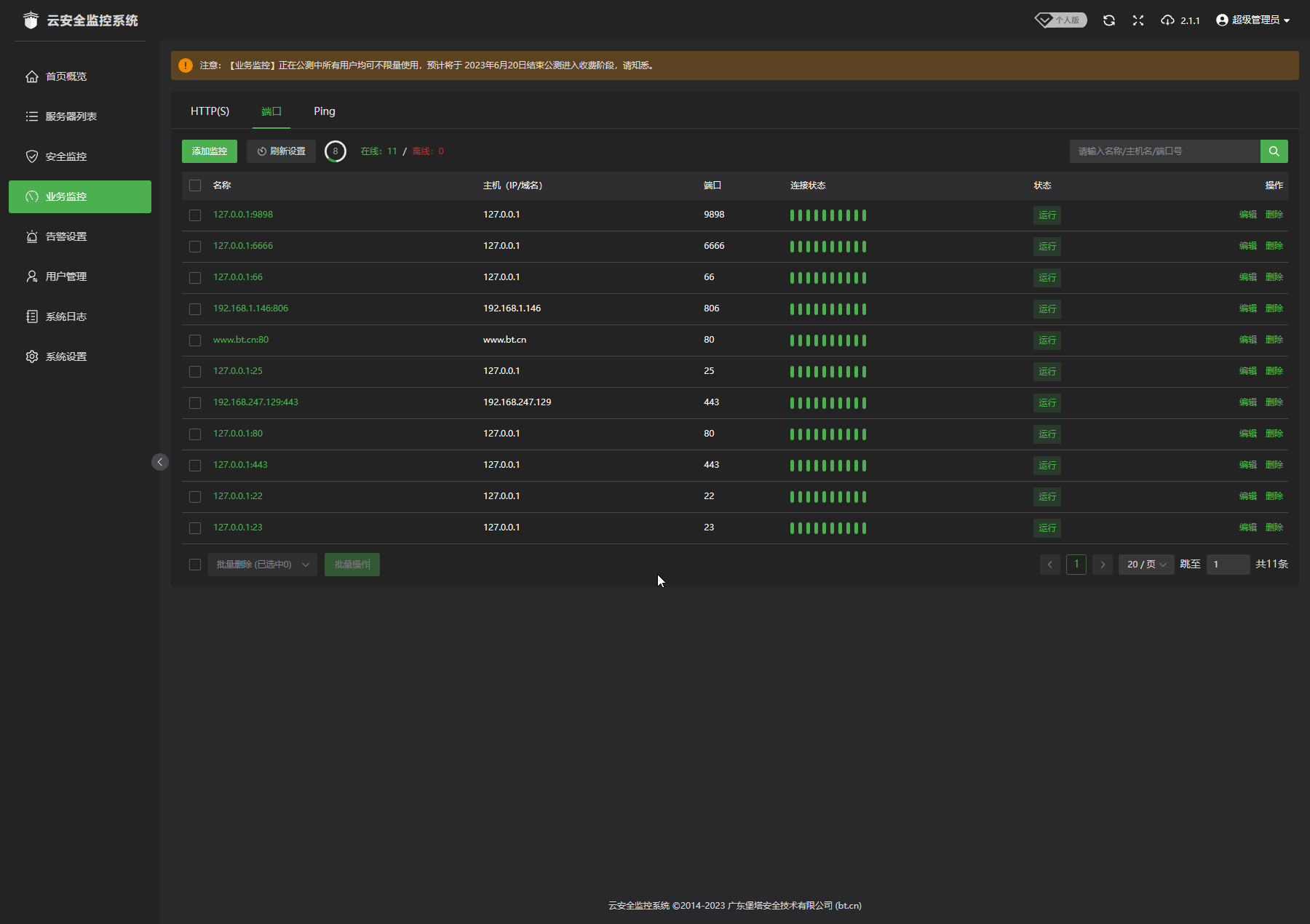Select the checkbox for 127.0.0.1:9898 row
Image resolution: width=1310 pixels, height=924 pixels.
coord(195,215)
